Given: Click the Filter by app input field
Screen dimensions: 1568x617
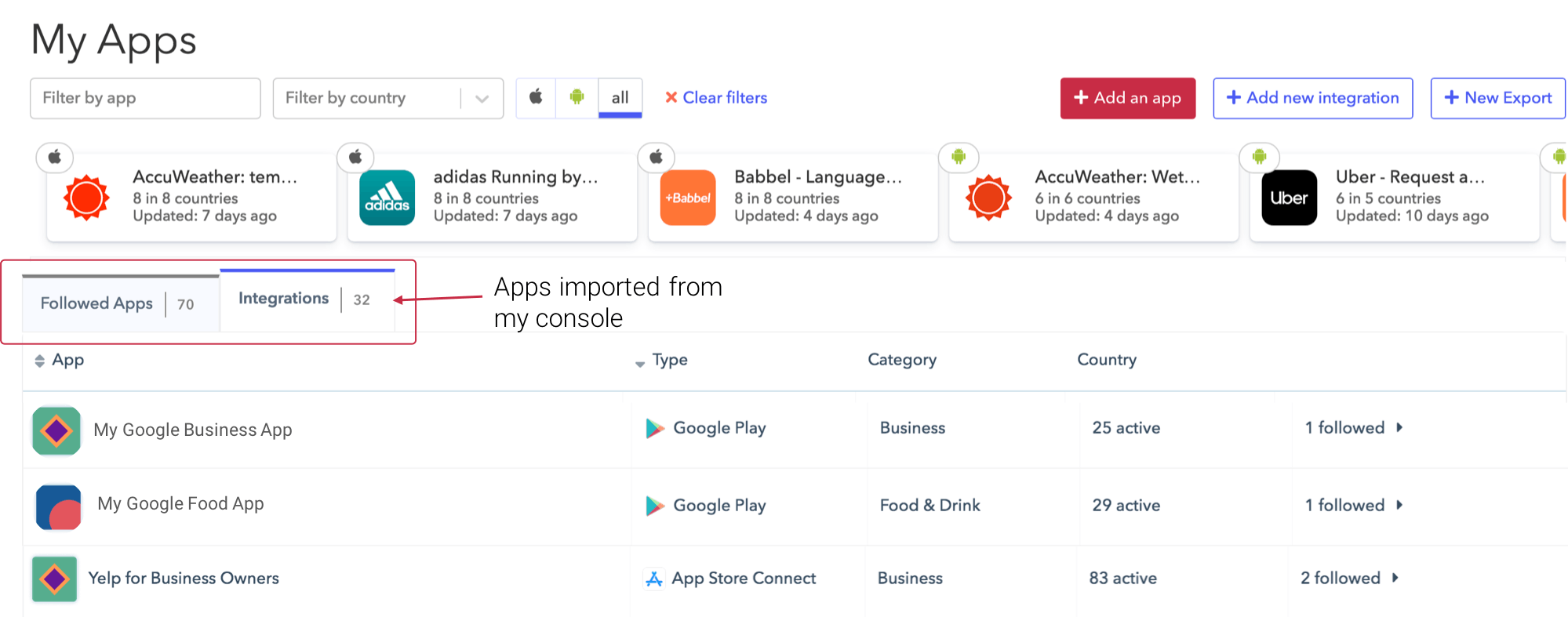Looking at the screenshot, I should pyautogui.click(x=145, y=98).
